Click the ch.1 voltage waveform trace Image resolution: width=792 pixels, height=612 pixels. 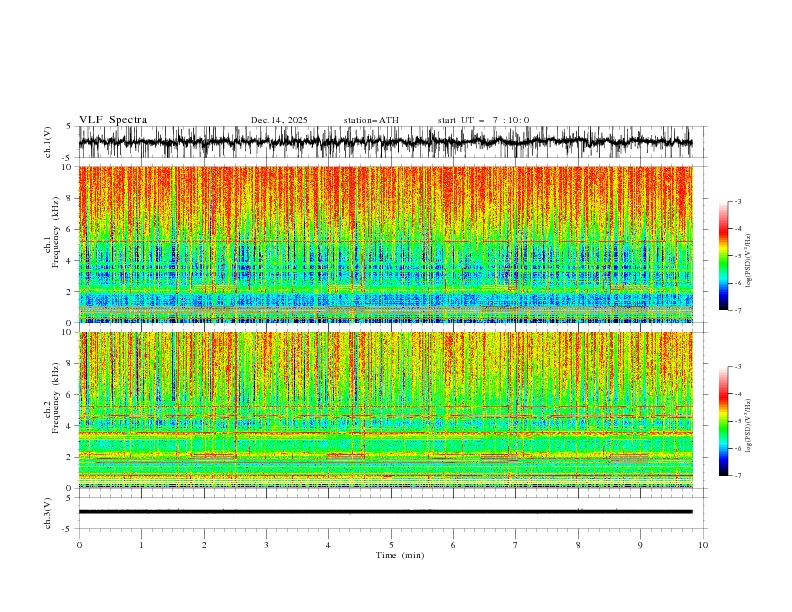(x=385, y=142)
